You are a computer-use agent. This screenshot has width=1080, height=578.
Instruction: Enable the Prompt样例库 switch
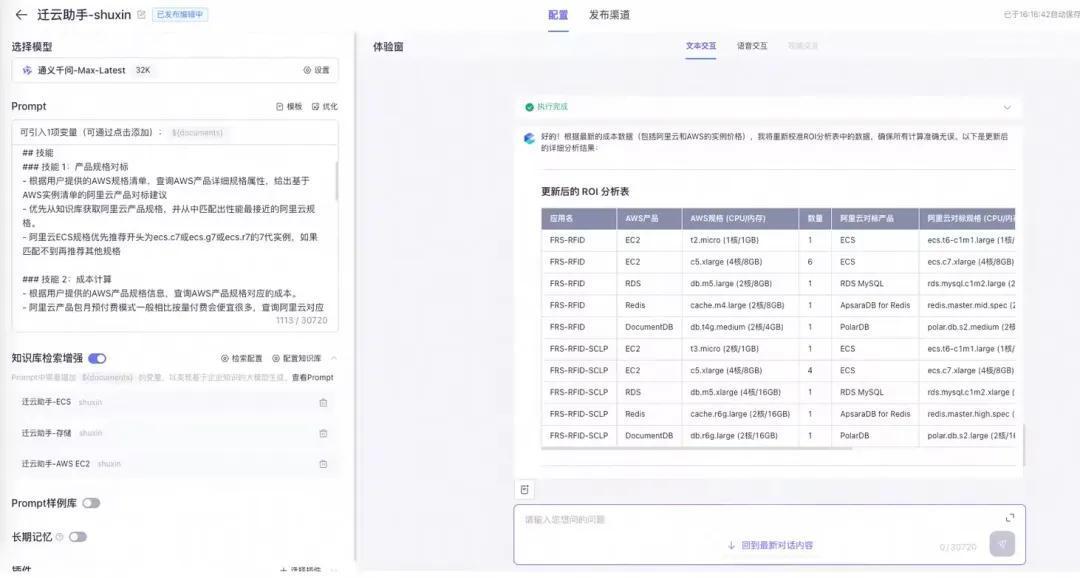(x=91, y=503)
